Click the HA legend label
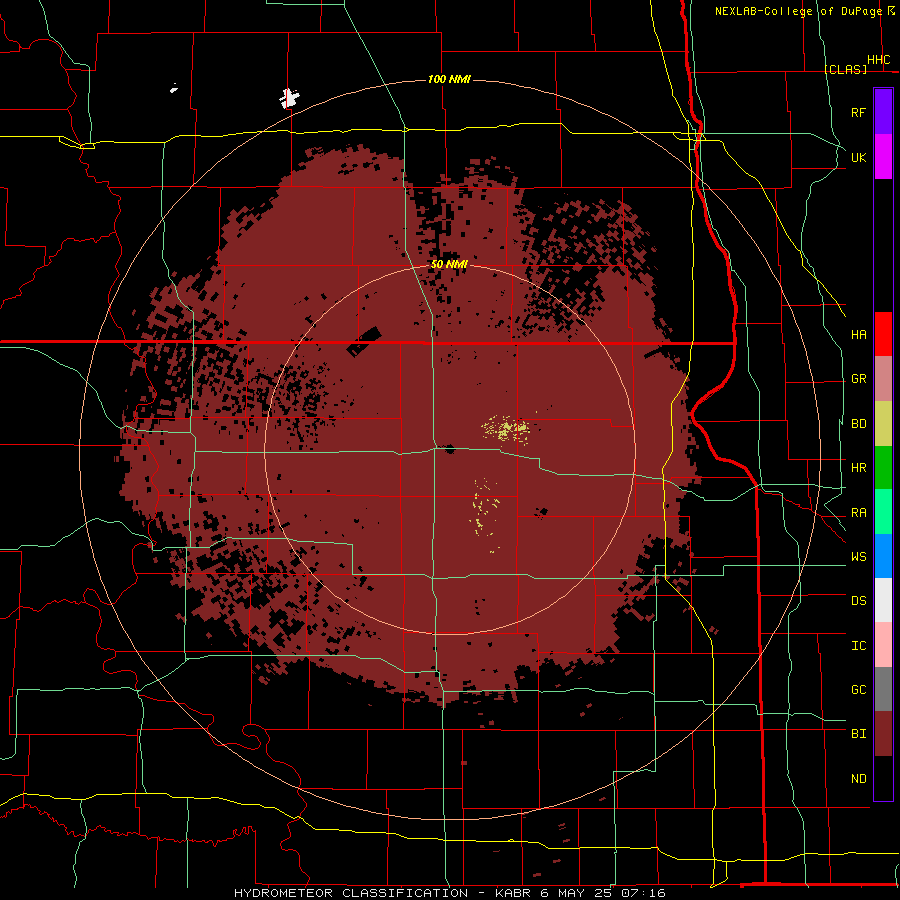The height and width of the screenshot is (900, 900). point(859,335)
